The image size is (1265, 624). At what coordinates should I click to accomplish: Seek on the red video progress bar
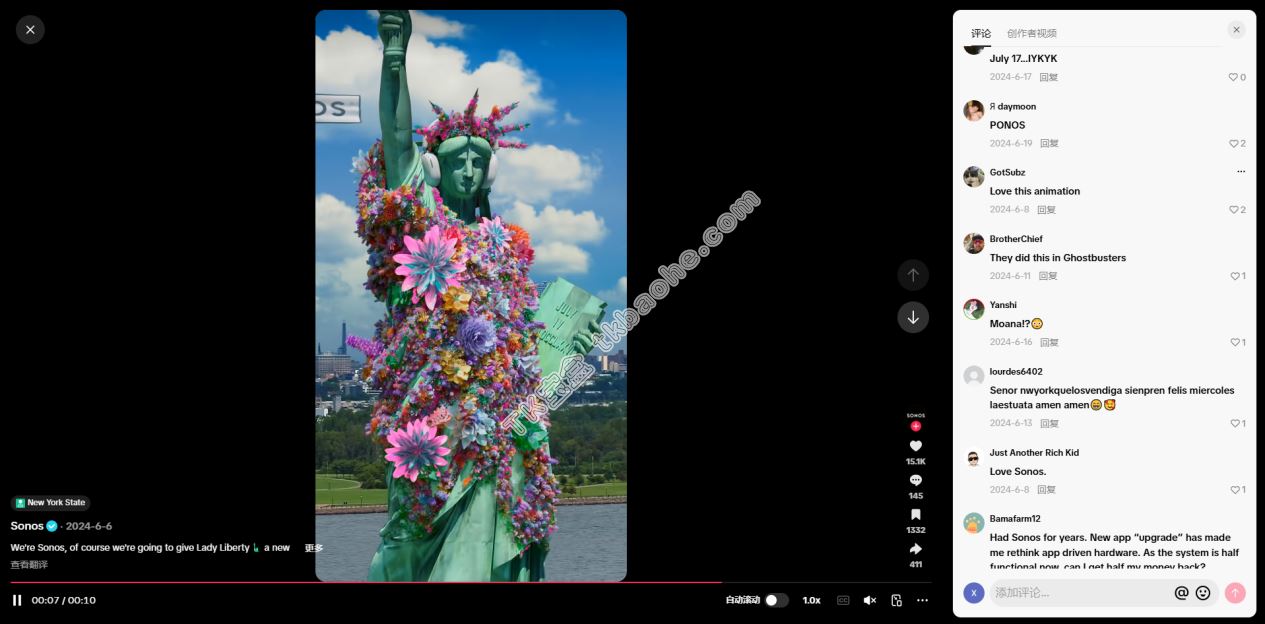pos(471,582)
